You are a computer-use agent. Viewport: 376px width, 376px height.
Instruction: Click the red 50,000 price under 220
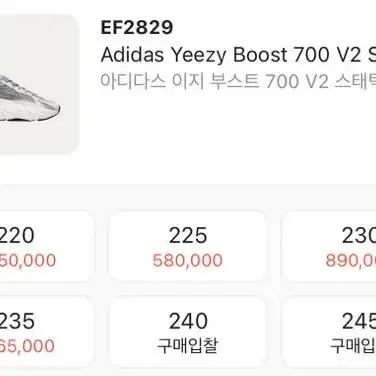pos(28,260)
